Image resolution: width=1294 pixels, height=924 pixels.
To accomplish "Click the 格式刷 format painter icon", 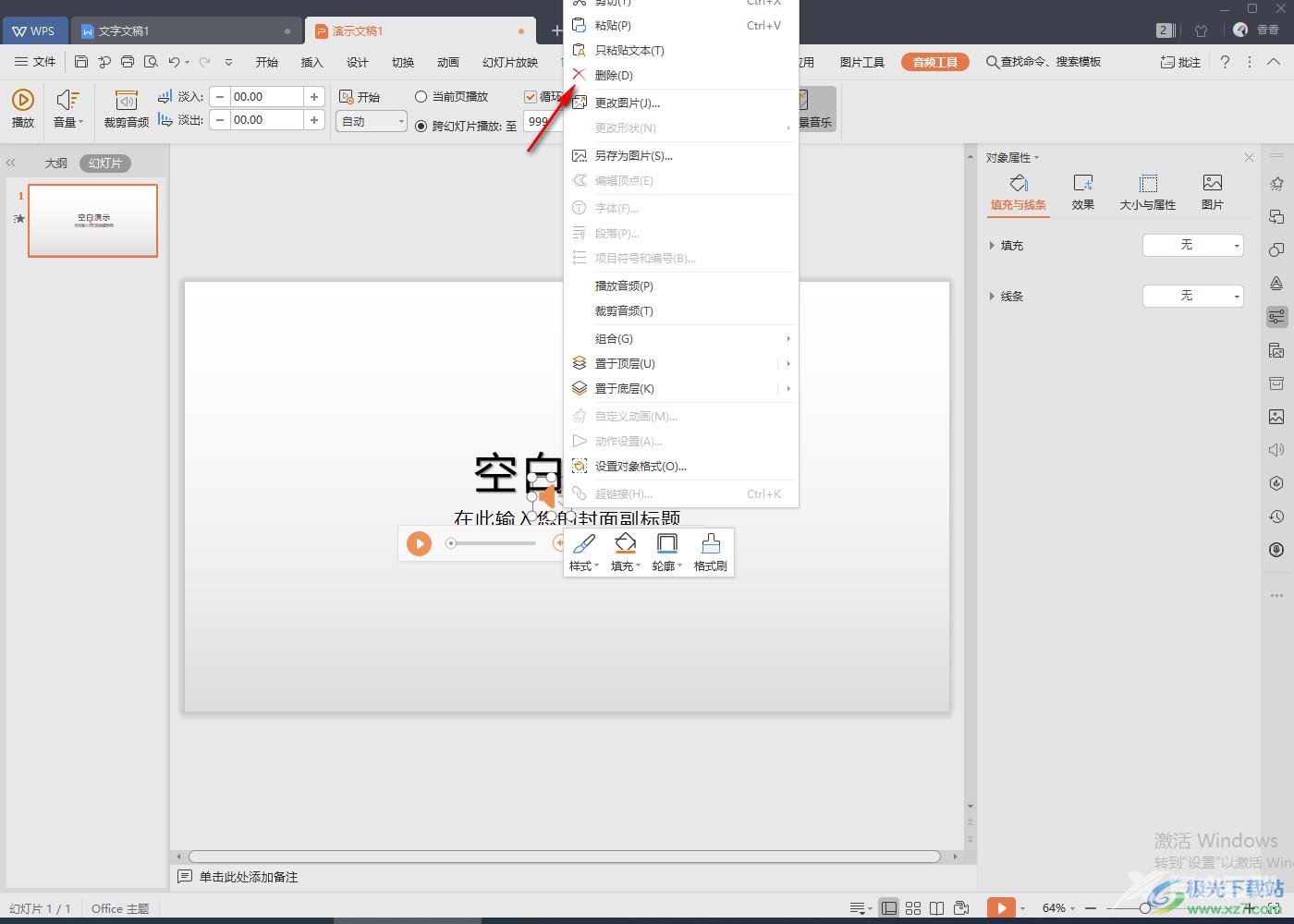I will click(711, 553).
